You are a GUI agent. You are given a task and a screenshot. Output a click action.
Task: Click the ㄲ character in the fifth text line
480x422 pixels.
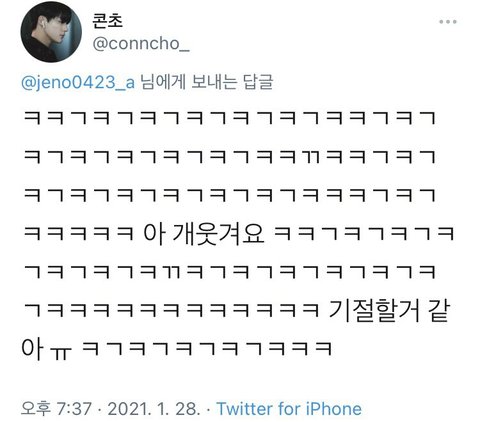pos(172,271)
